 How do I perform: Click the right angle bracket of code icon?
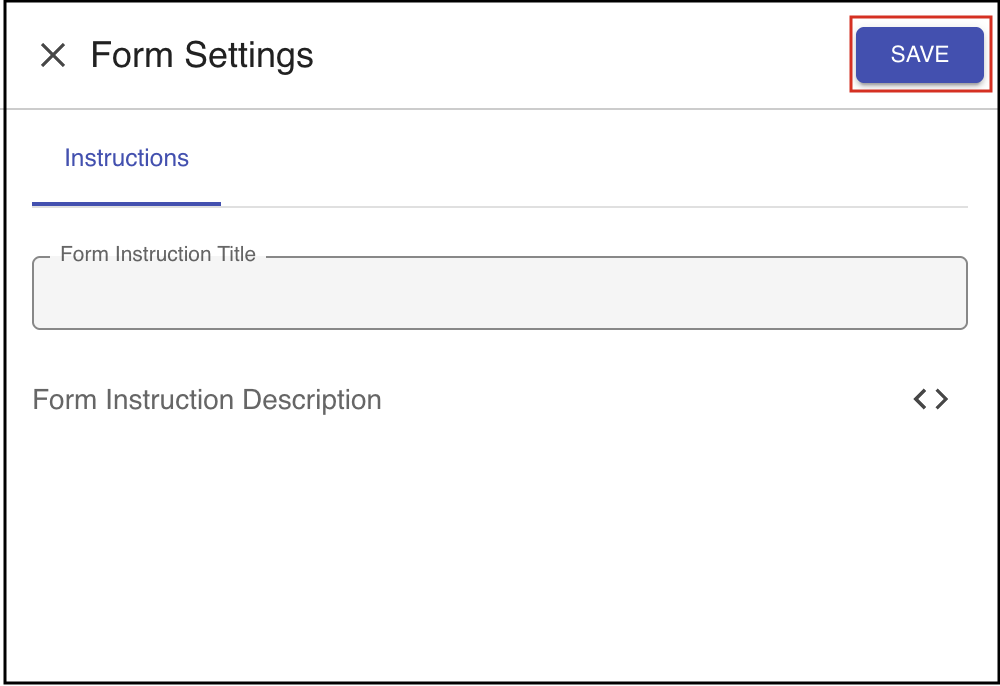click(941, 400)
